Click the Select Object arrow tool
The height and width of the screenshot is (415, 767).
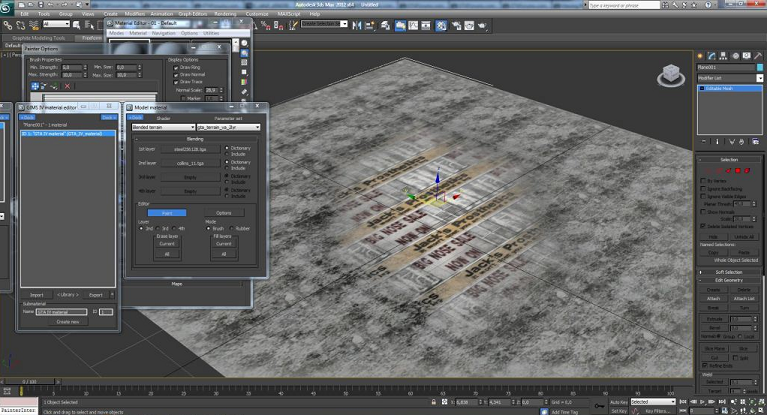(x=77, y=24)
